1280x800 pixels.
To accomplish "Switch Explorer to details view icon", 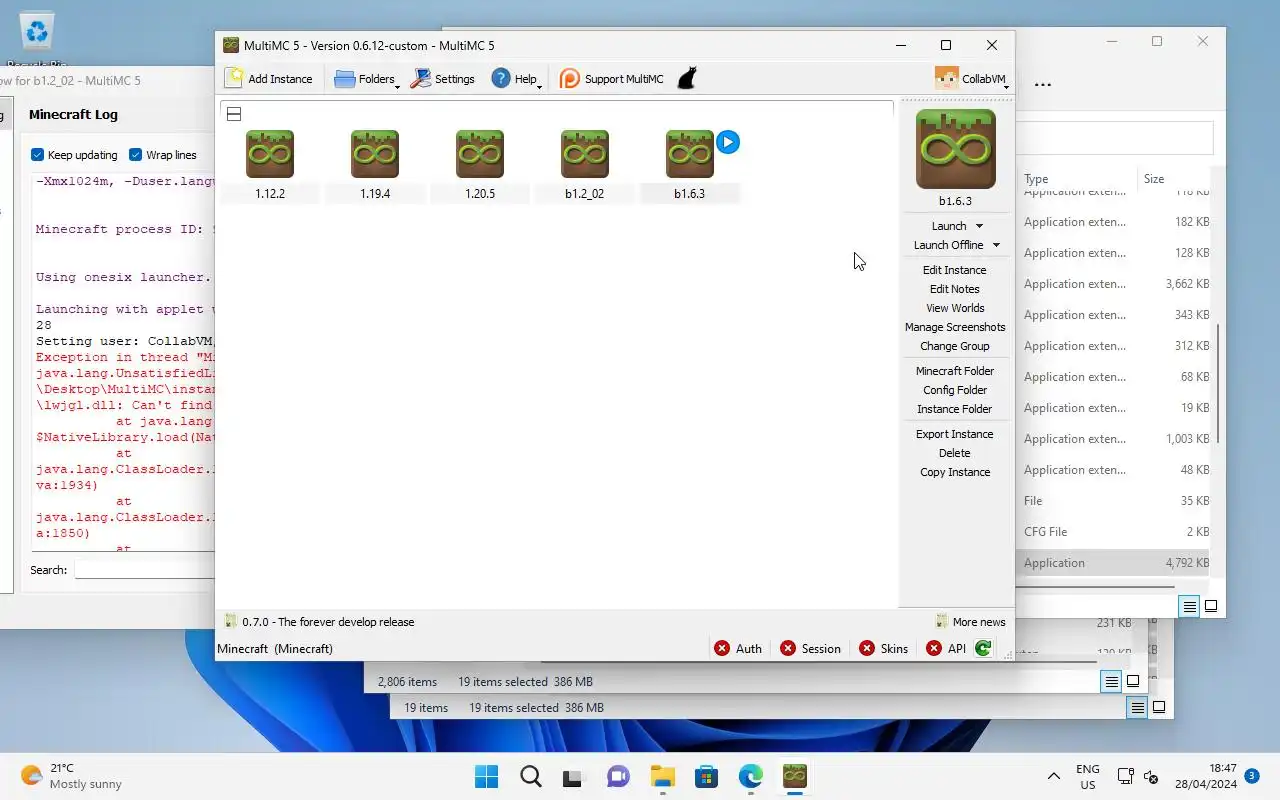I will coord(1189,606).
